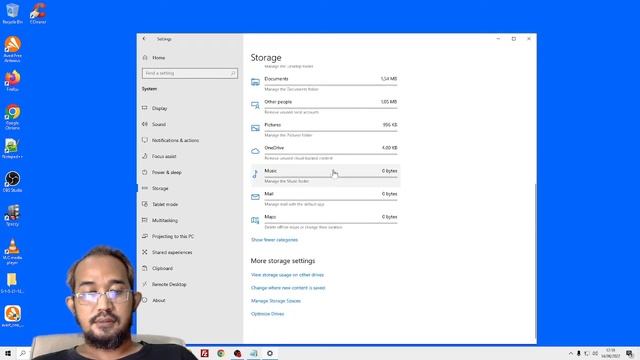
Task: Click the Music usage bar
Action: click(331, 177)
